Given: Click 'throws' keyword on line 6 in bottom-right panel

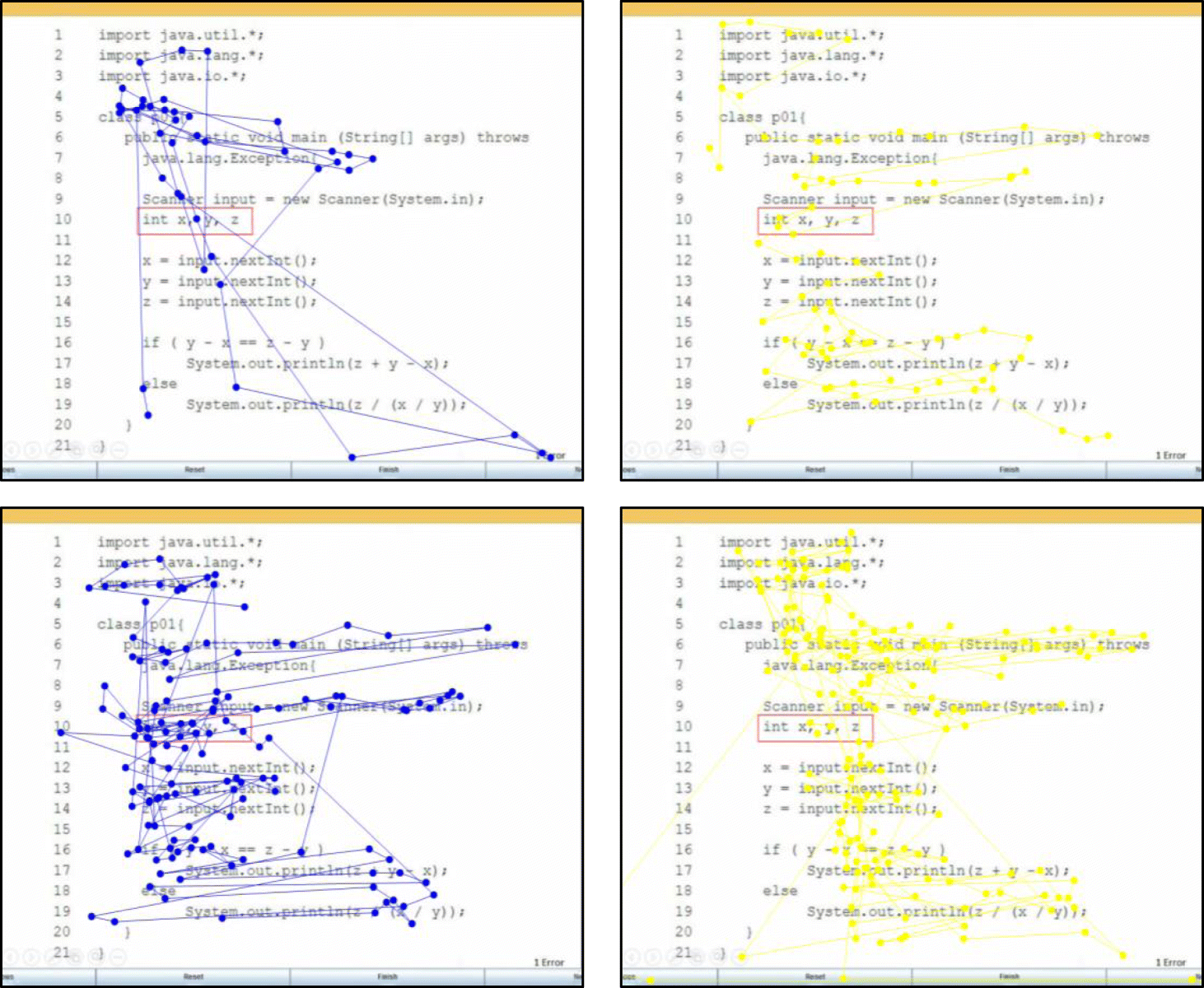Looking at the screenshot, I should (1124, 645).
